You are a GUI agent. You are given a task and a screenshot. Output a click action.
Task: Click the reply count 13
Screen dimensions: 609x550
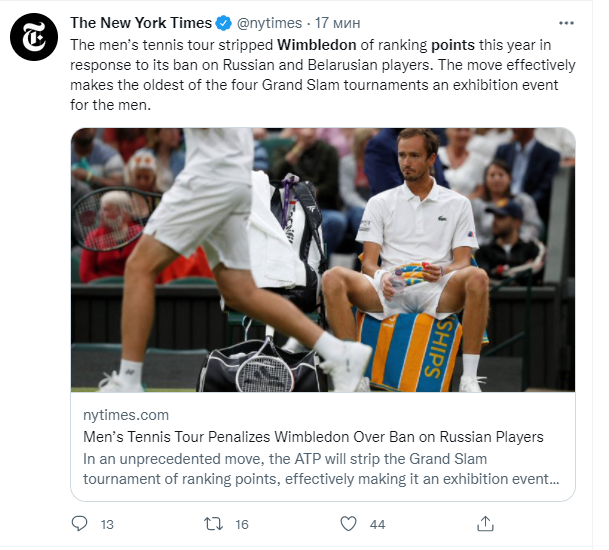coord(108,523)
